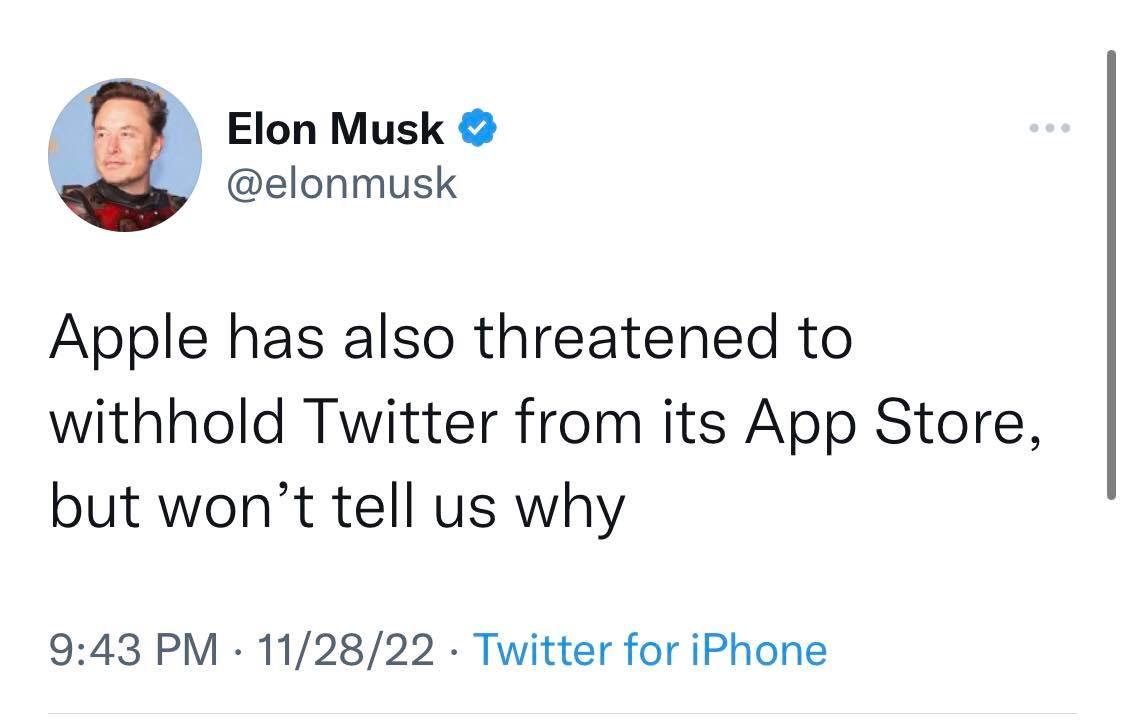Open the @elonmusk handle link
The width and height of the screenshot is (1125, 728).
[342, 183]
